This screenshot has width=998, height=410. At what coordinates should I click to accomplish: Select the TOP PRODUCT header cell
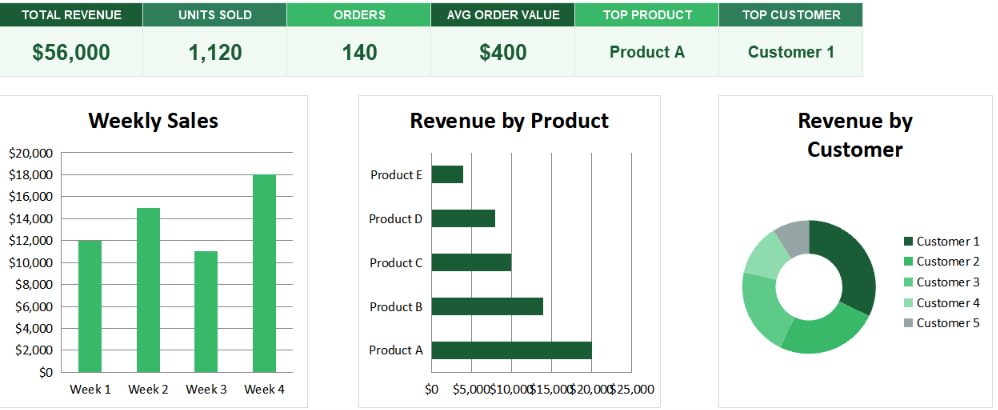(x=647, y=15)
